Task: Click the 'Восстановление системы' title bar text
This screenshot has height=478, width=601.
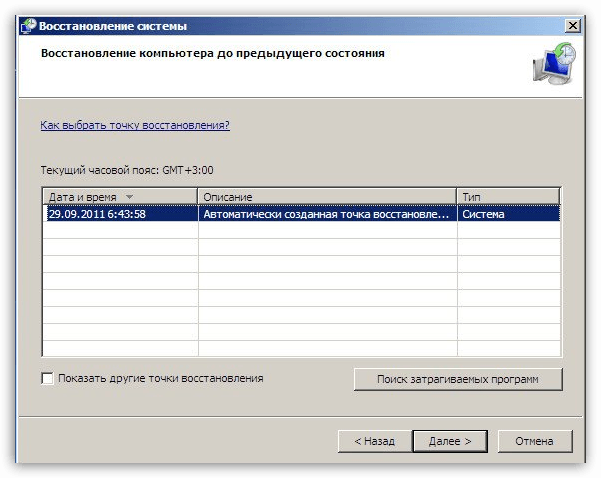Action: tap(113, 26)
